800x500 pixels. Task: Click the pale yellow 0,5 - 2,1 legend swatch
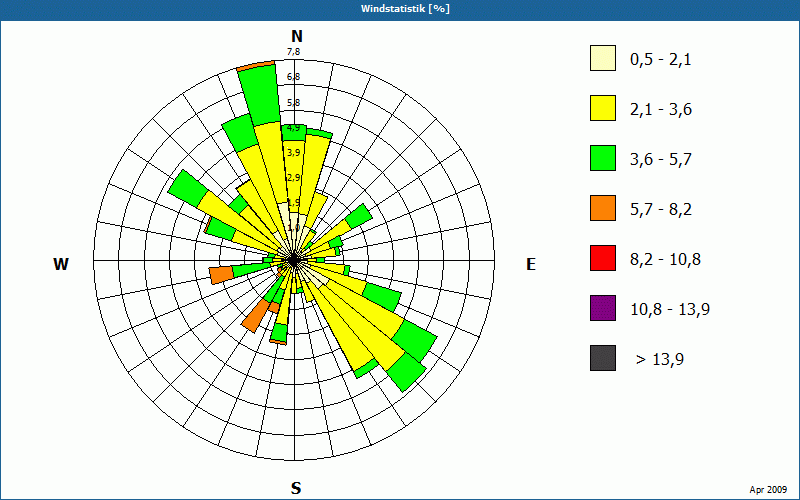pyautogui.click(x=603, y=58)
